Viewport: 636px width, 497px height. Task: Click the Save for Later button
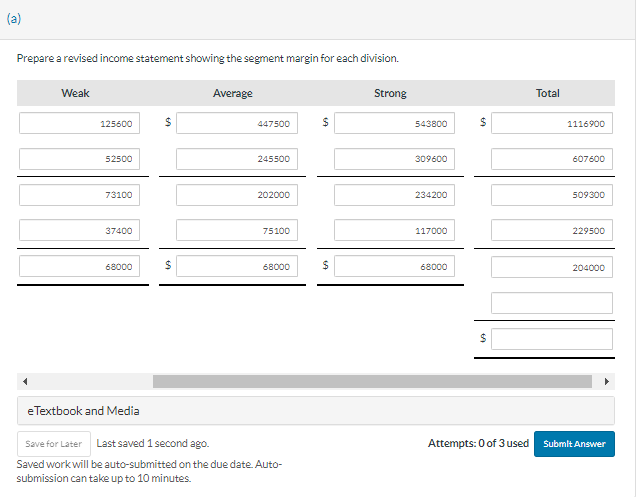tap(54, 443)
